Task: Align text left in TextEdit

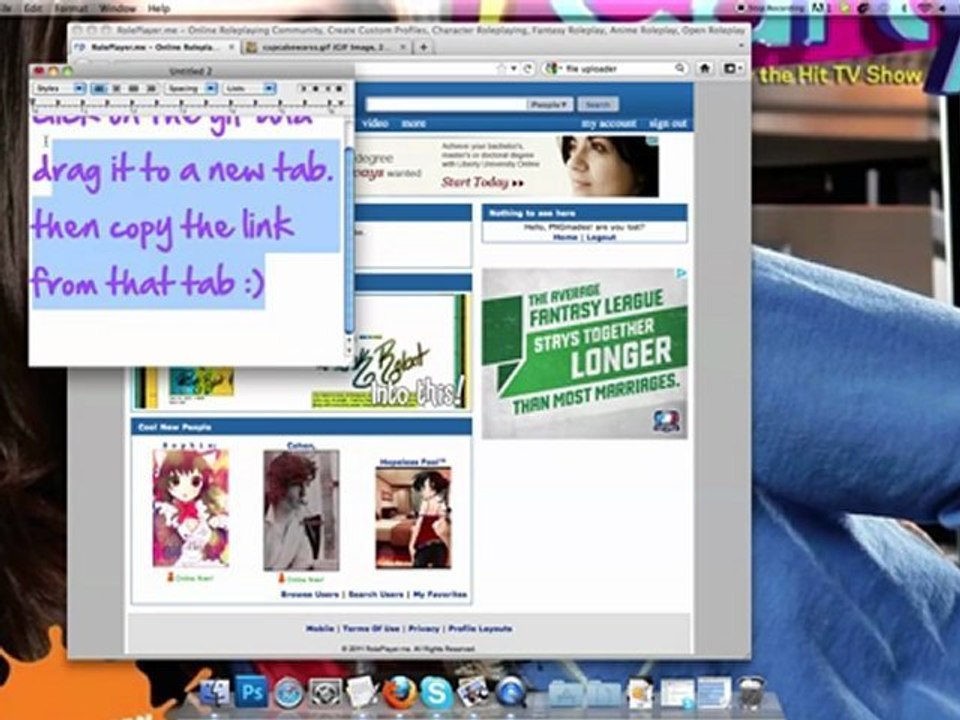Action: coord(99,89)
